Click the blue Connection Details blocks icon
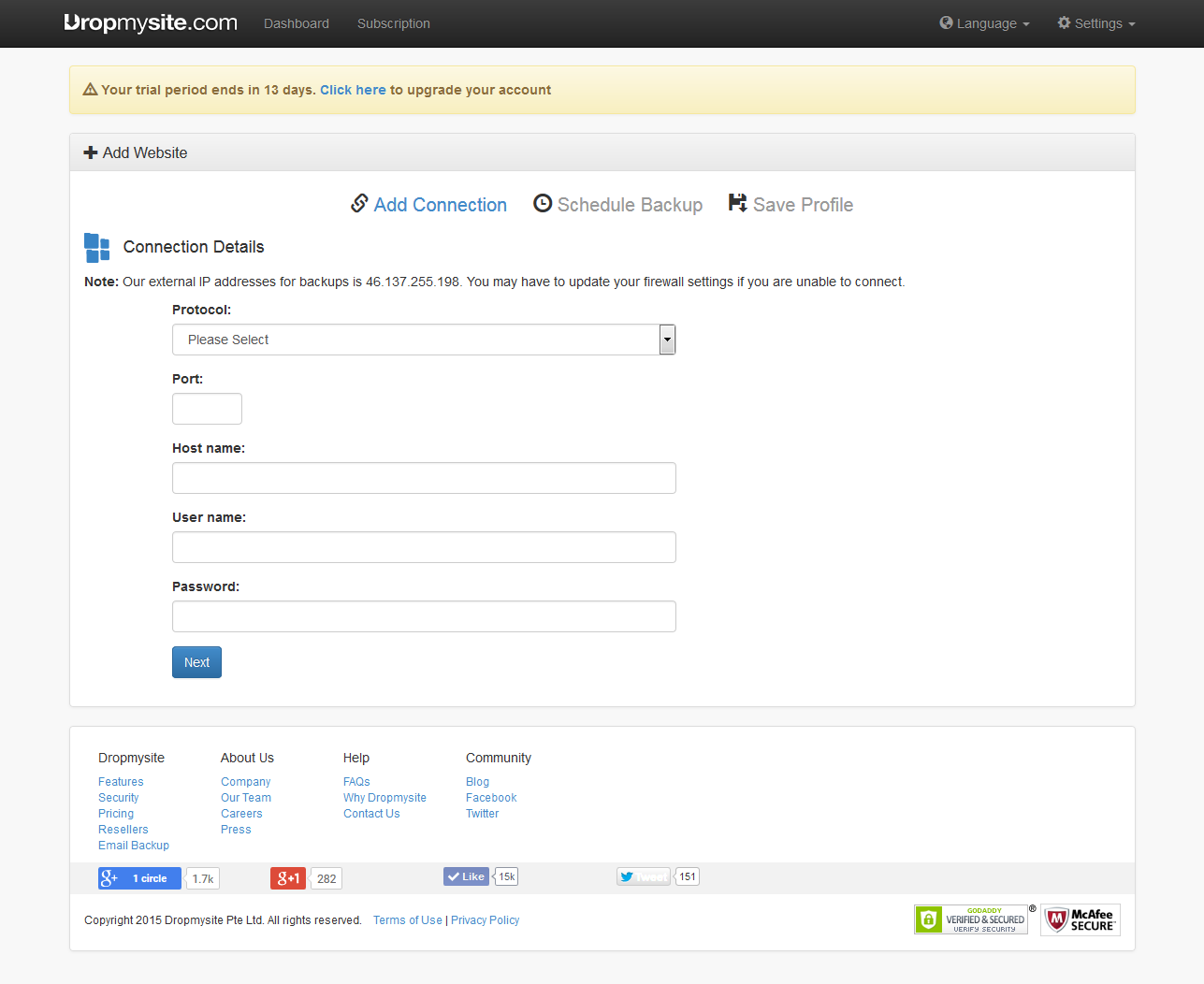 pos(97,248)
